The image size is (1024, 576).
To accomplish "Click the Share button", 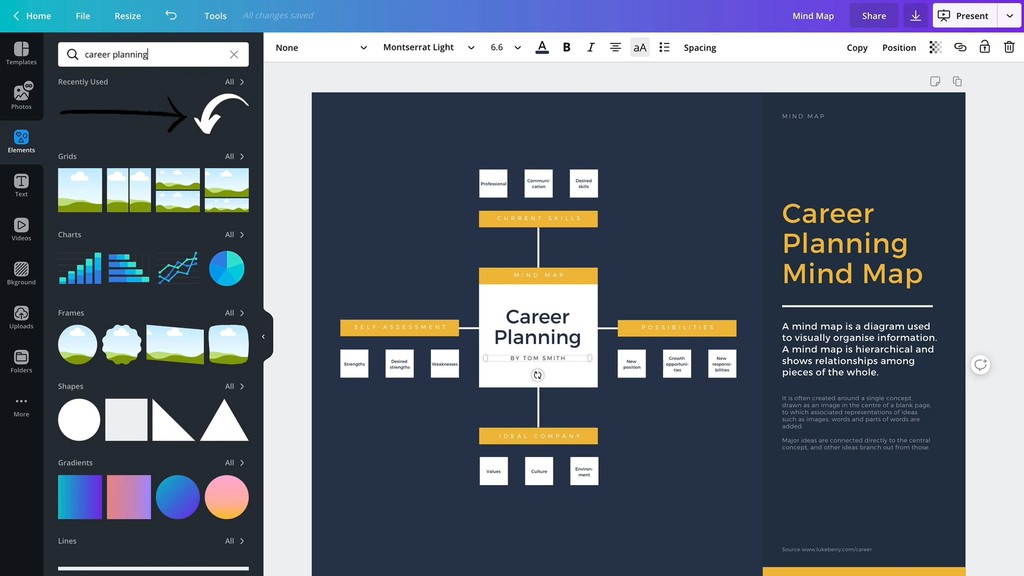I will tap(873, 15).
